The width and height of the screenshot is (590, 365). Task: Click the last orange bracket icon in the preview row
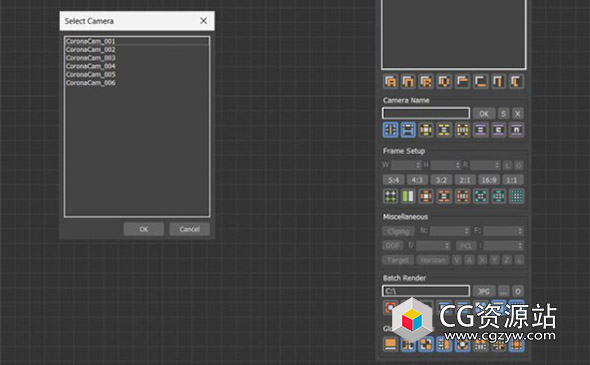tap(517, 81)
